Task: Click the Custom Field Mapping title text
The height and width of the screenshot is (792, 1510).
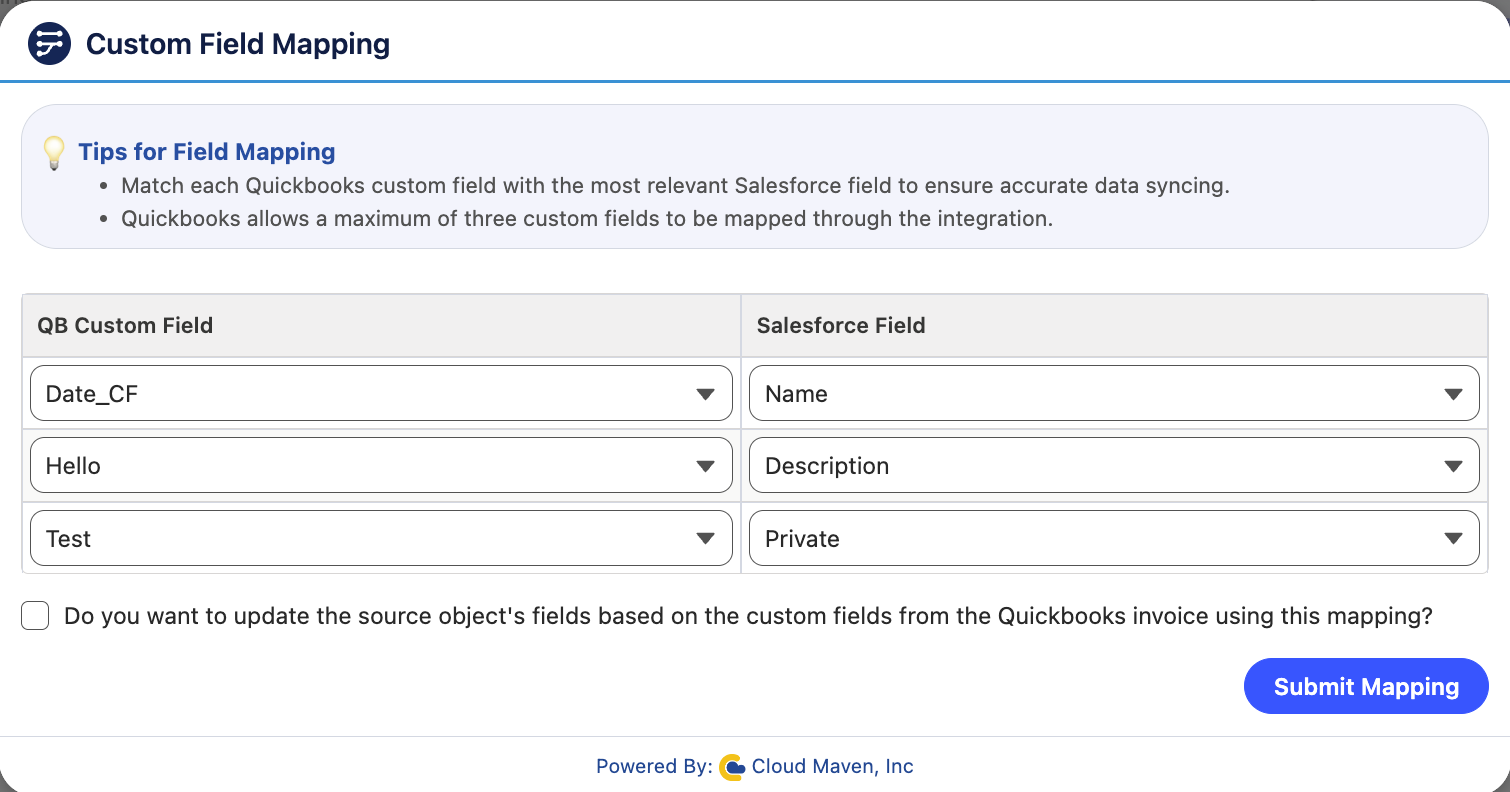Action: [238, 45]
